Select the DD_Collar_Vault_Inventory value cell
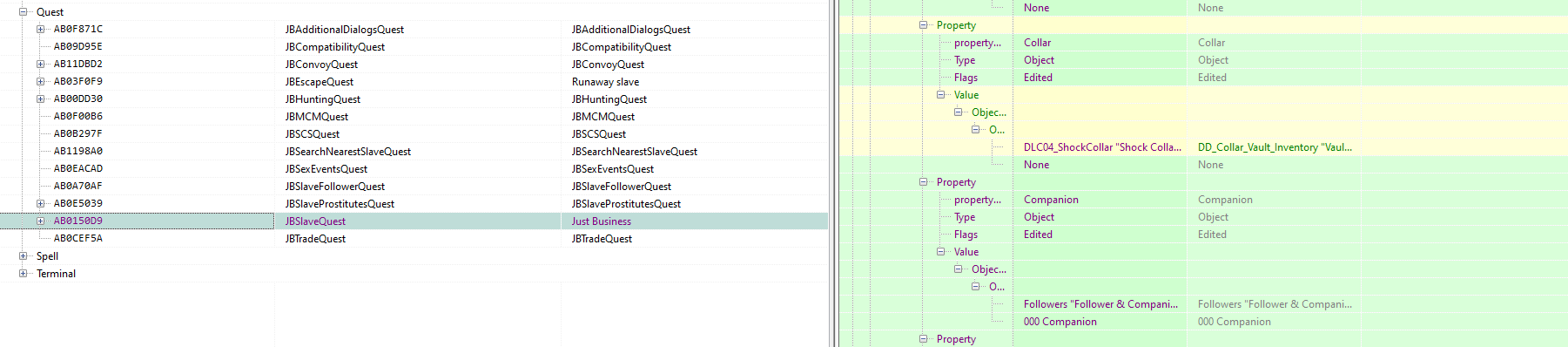This screenshot has width=1568, height=347. click(1275, 147)
